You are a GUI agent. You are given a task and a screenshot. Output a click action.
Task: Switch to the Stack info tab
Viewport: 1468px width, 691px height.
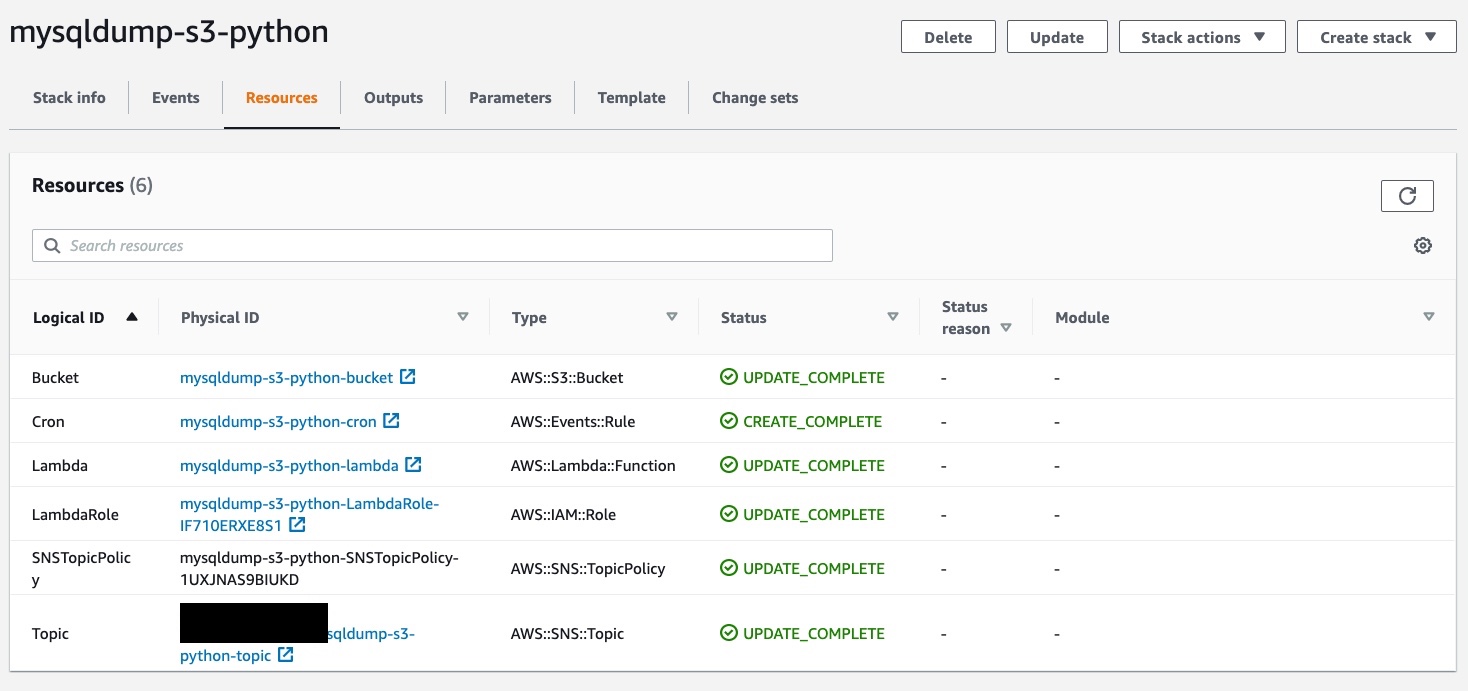69,97
